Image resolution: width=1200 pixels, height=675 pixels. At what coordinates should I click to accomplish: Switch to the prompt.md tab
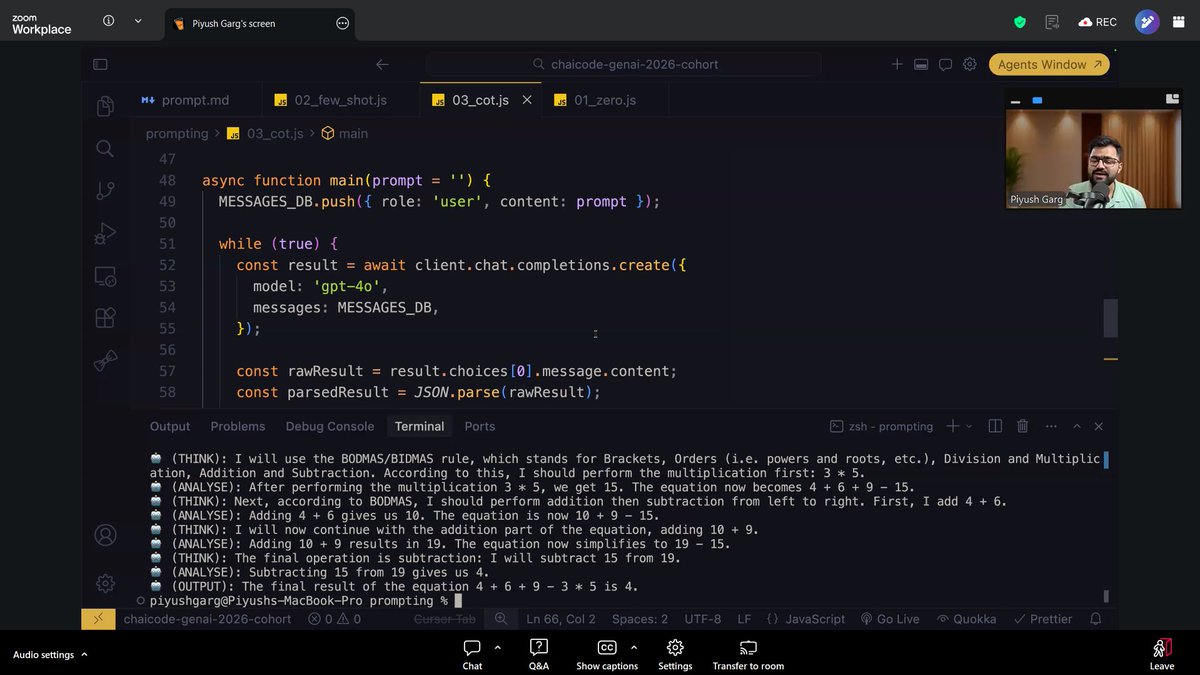point(195,100)
